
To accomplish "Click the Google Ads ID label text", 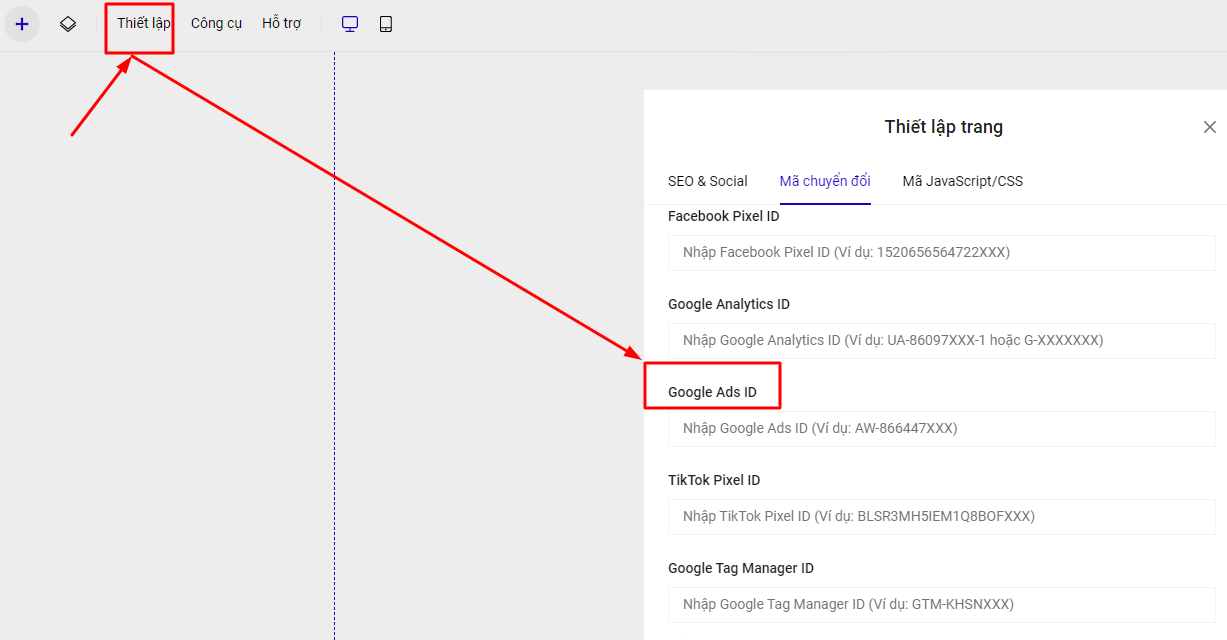I will pyautogui.click(x=712, y=392).
